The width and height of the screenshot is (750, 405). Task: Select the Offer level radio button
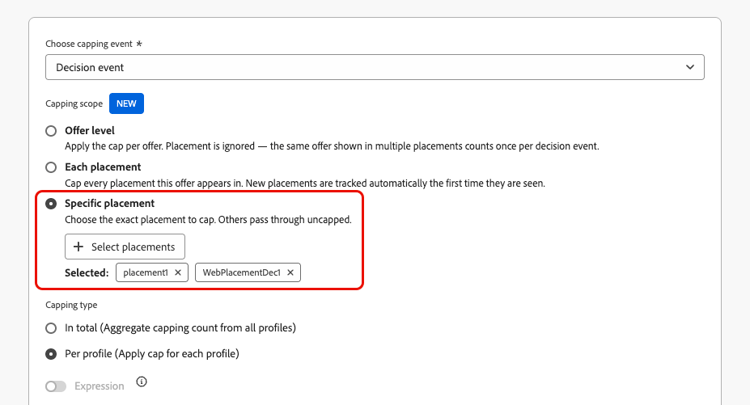pos(51,131)
